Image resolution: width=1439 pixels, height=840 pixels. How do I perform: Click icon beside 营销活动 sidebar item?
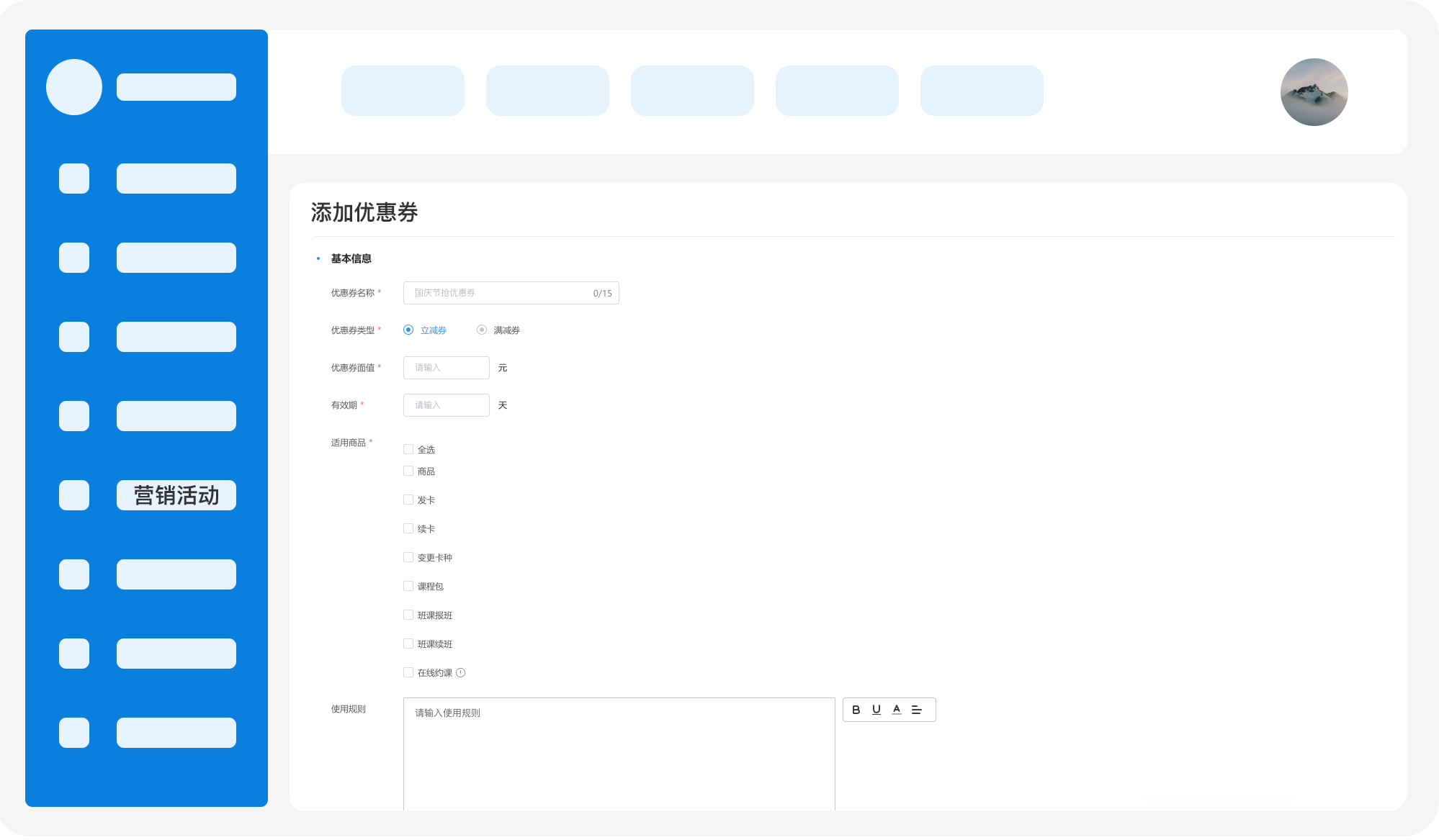point(74,495)
